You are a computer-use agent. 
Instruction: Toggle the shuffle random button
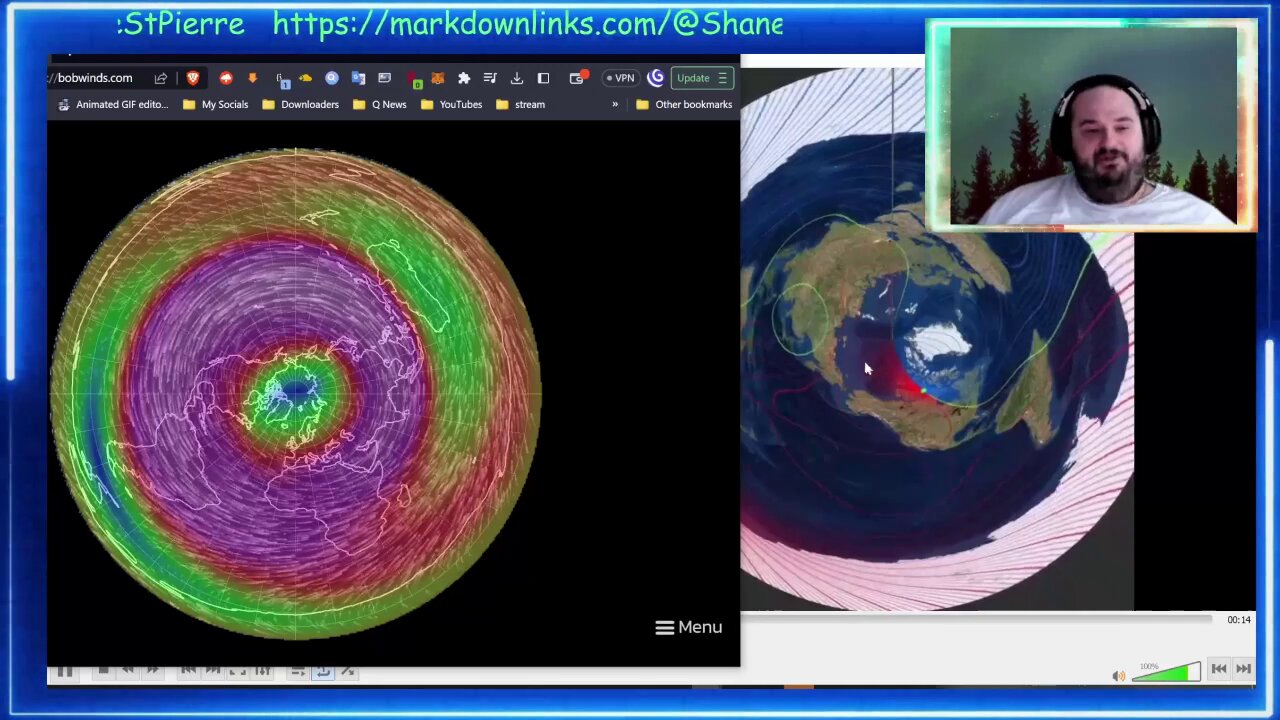pyautogui.click(x=347, y=671)
